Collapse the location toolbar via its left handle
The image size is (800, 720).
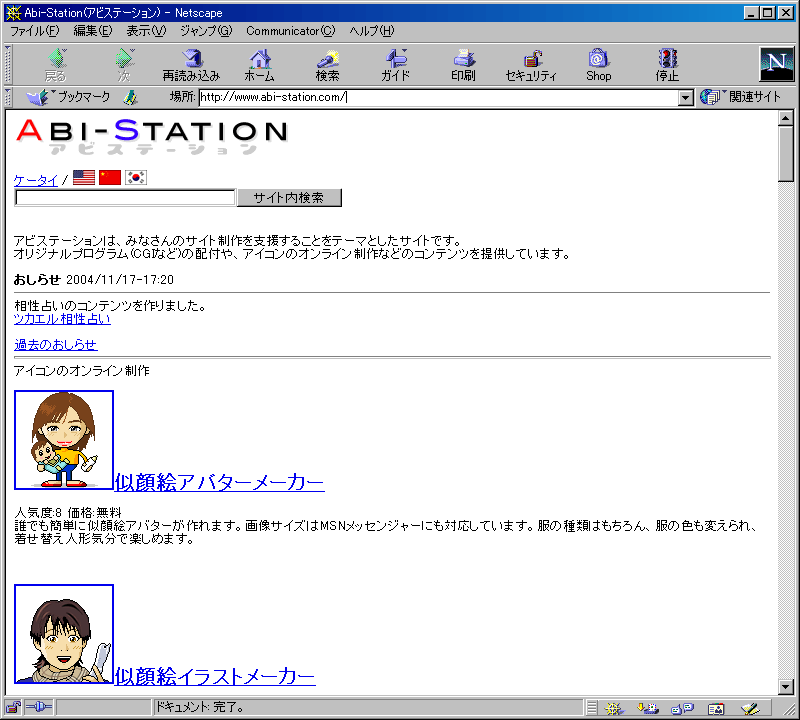[8, 97]
